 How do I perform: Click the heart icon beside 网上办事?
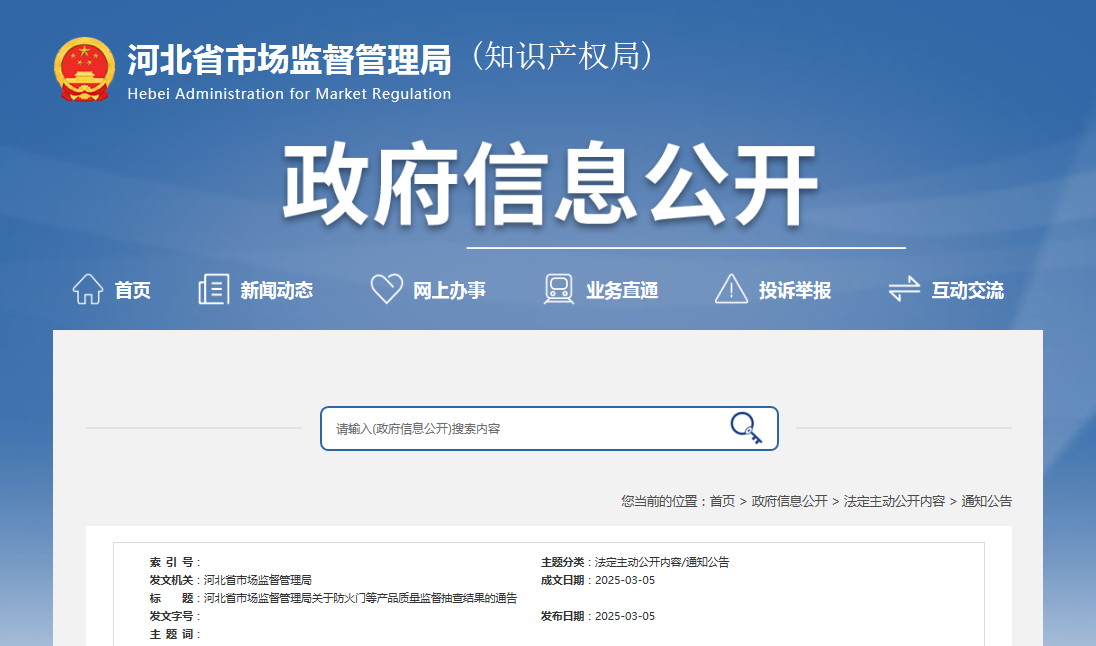click(x=387, y=289)
